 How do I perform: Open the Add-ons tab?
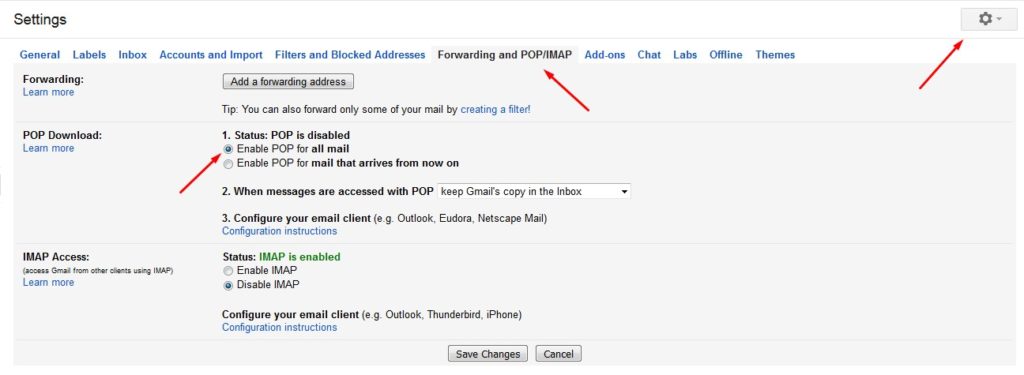tap(605, 55)
